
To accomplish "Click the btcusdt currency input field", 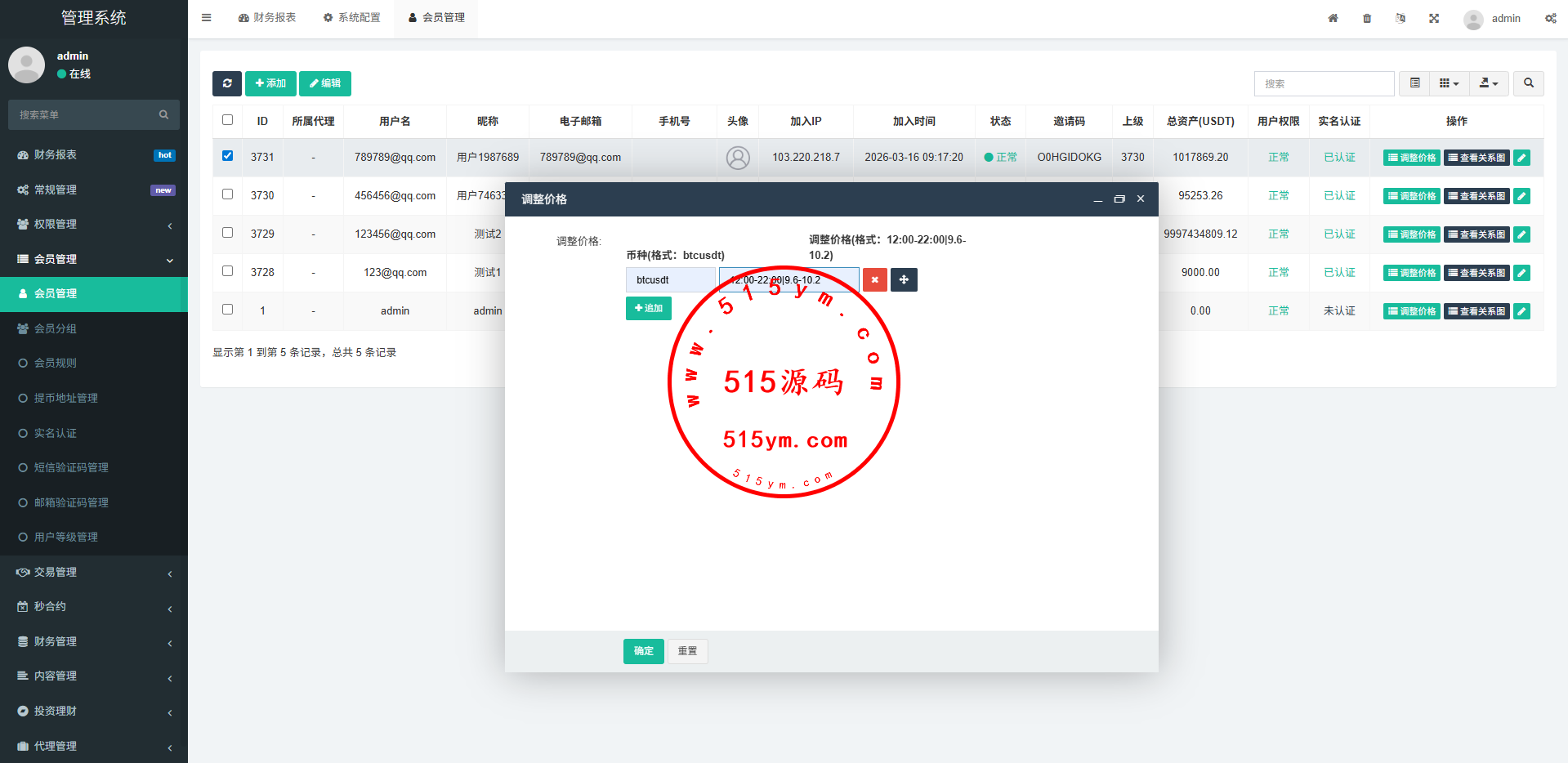I will coord(670,280).
